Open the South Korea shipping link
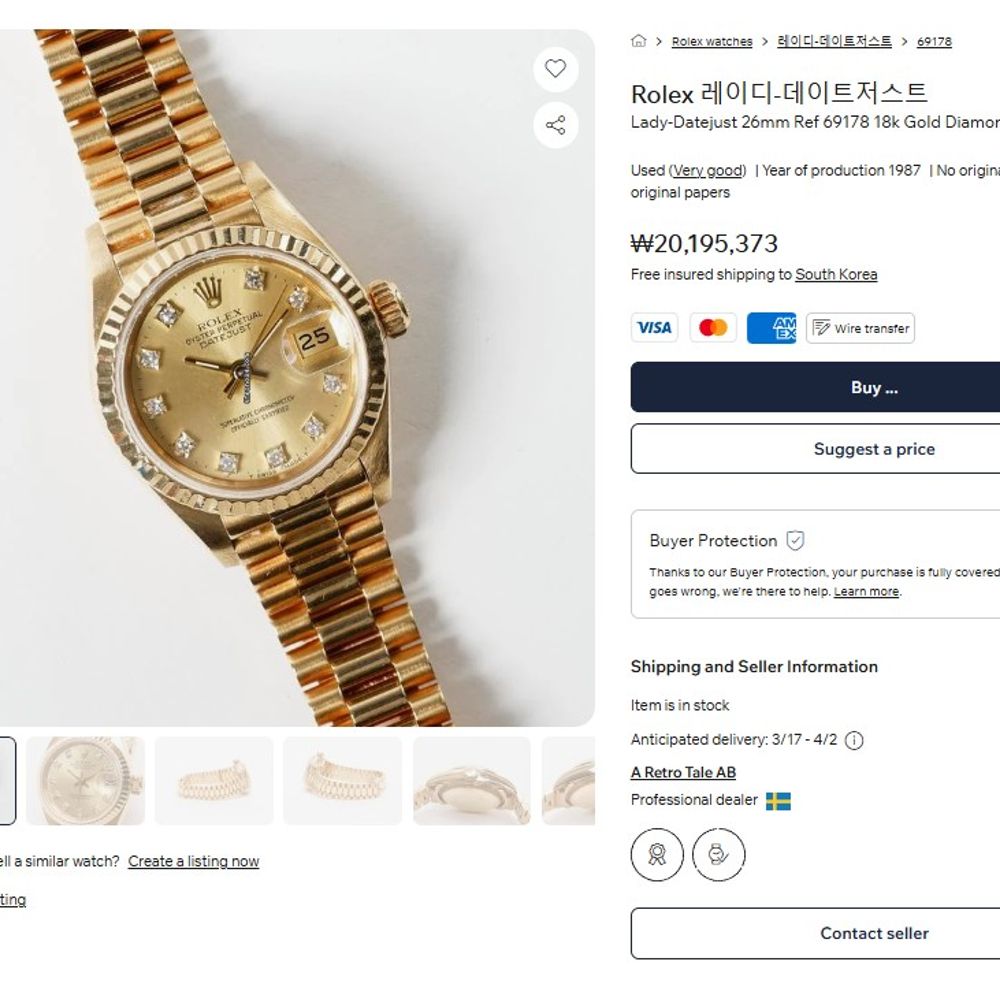 pos(836,274)
